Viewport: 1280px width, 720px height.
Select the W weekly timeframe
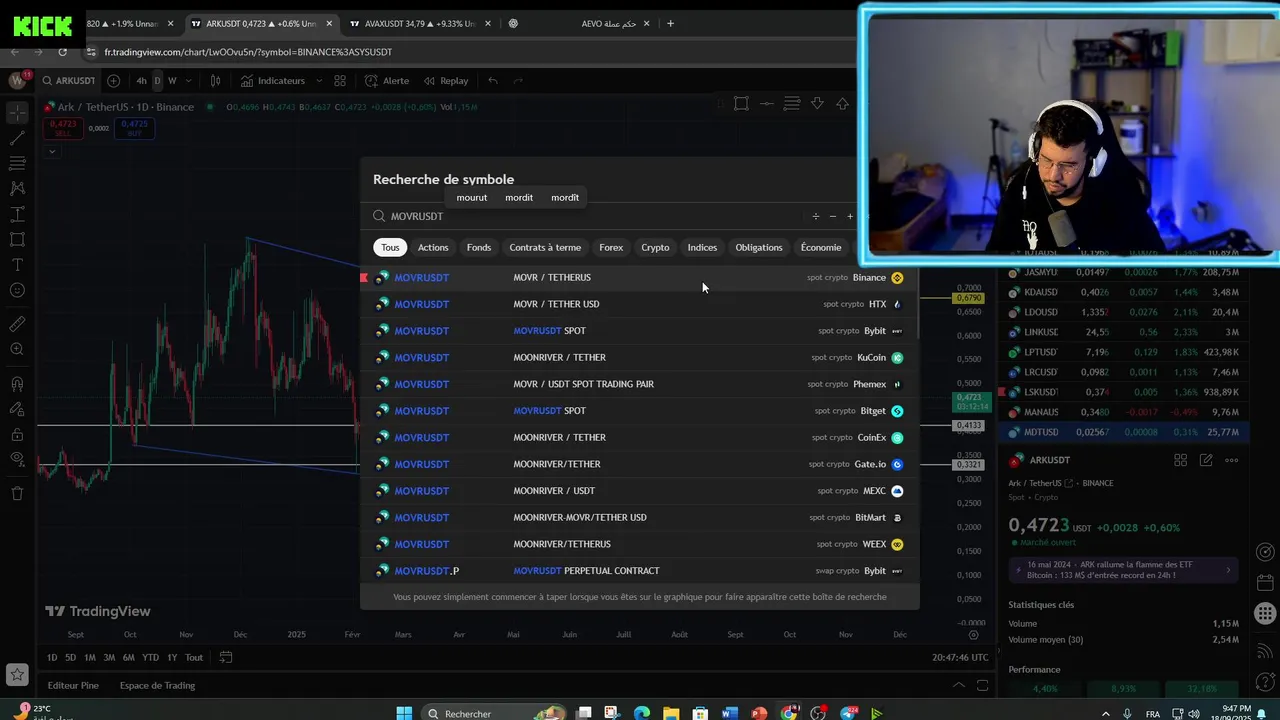coord(172,81)
